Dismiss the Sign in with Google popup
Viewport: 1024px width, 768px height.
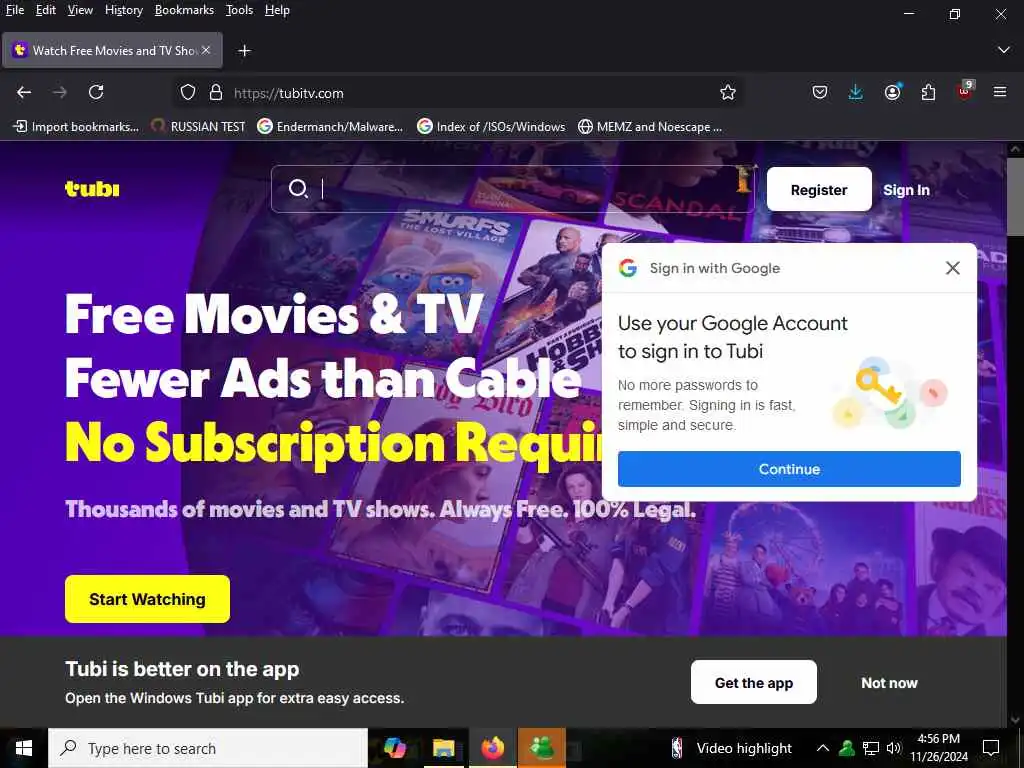[953, 268]
